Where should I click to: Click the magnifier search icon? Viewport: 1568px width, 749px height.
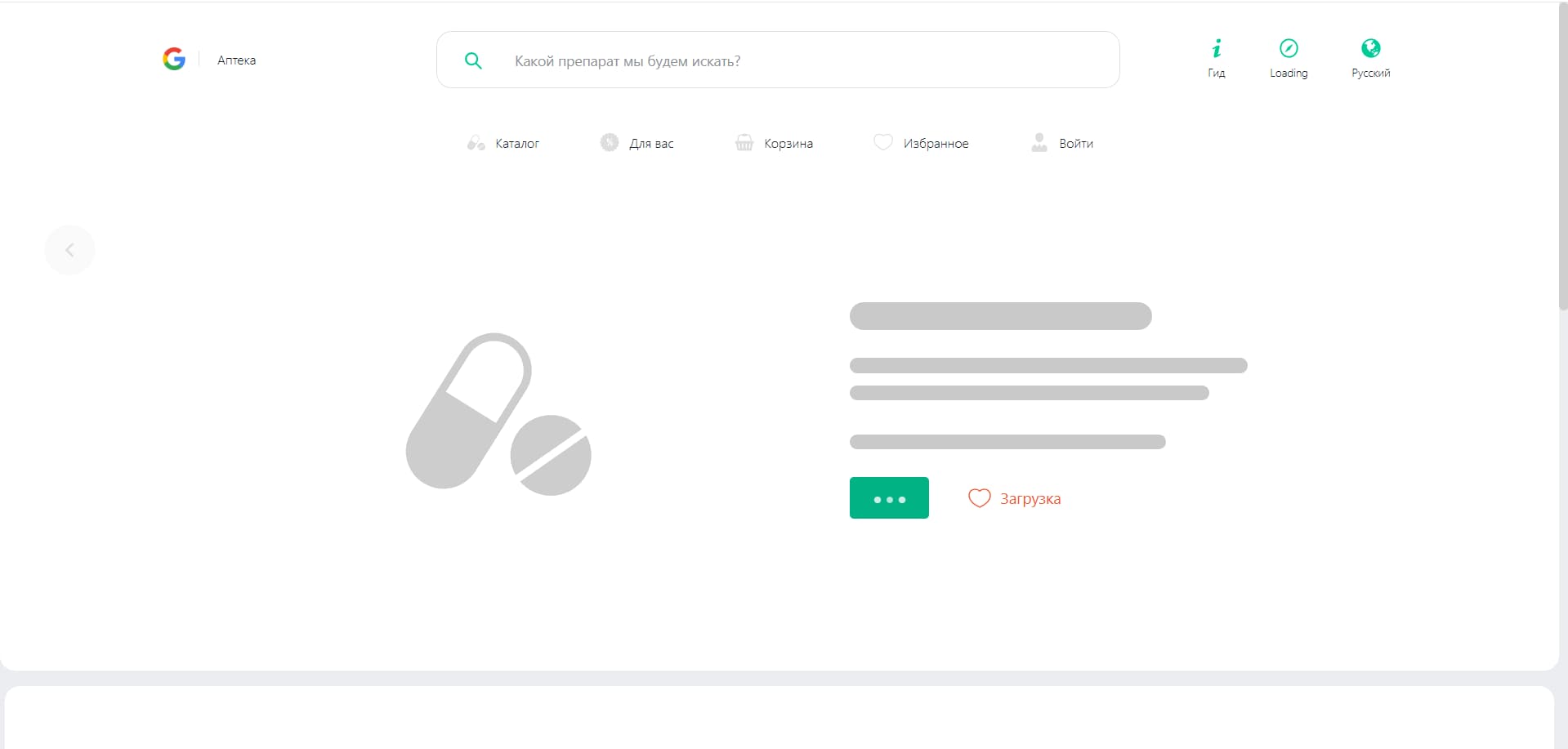(473, 60)
